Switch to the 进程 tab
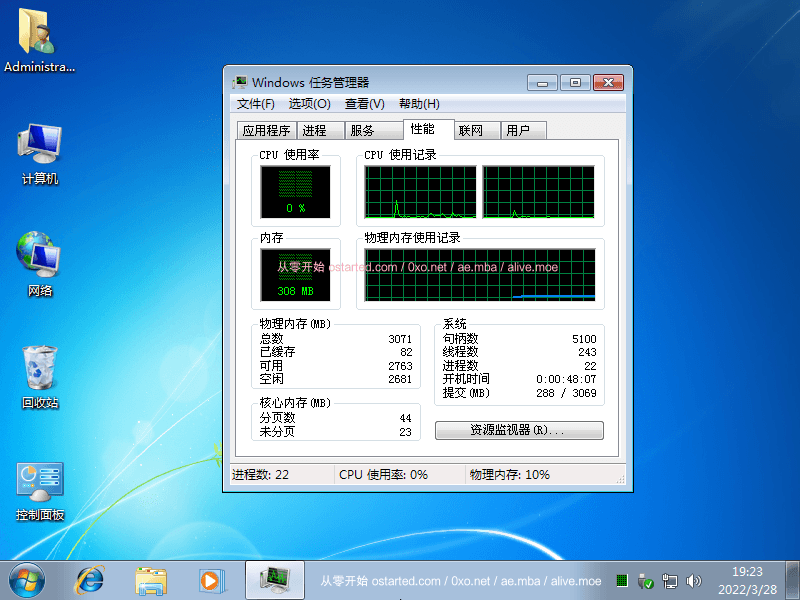800x600 pixels. 321,131
